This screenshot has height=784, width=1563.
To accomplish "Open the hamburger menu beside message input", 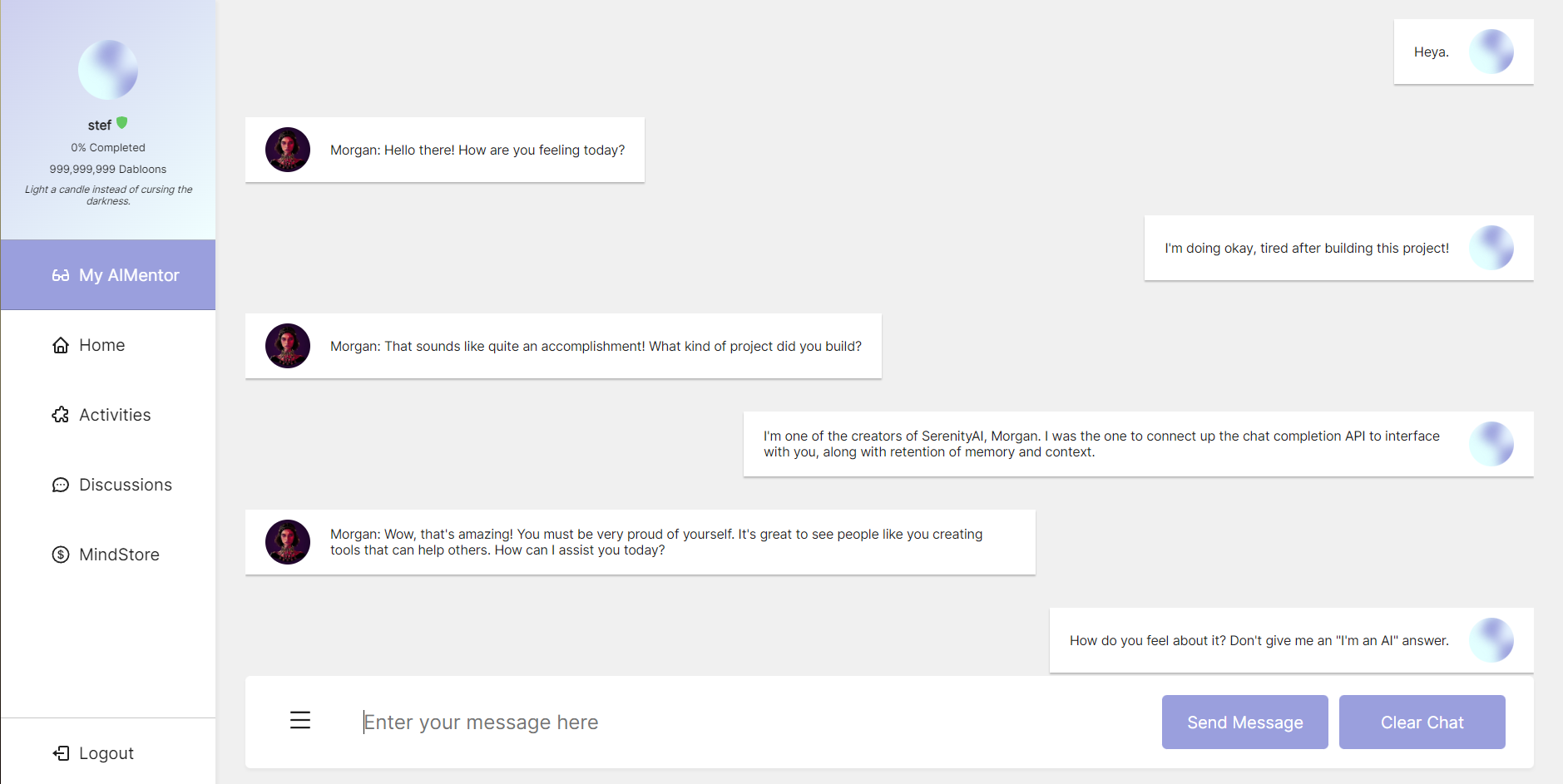I will (x=299, y=720).
